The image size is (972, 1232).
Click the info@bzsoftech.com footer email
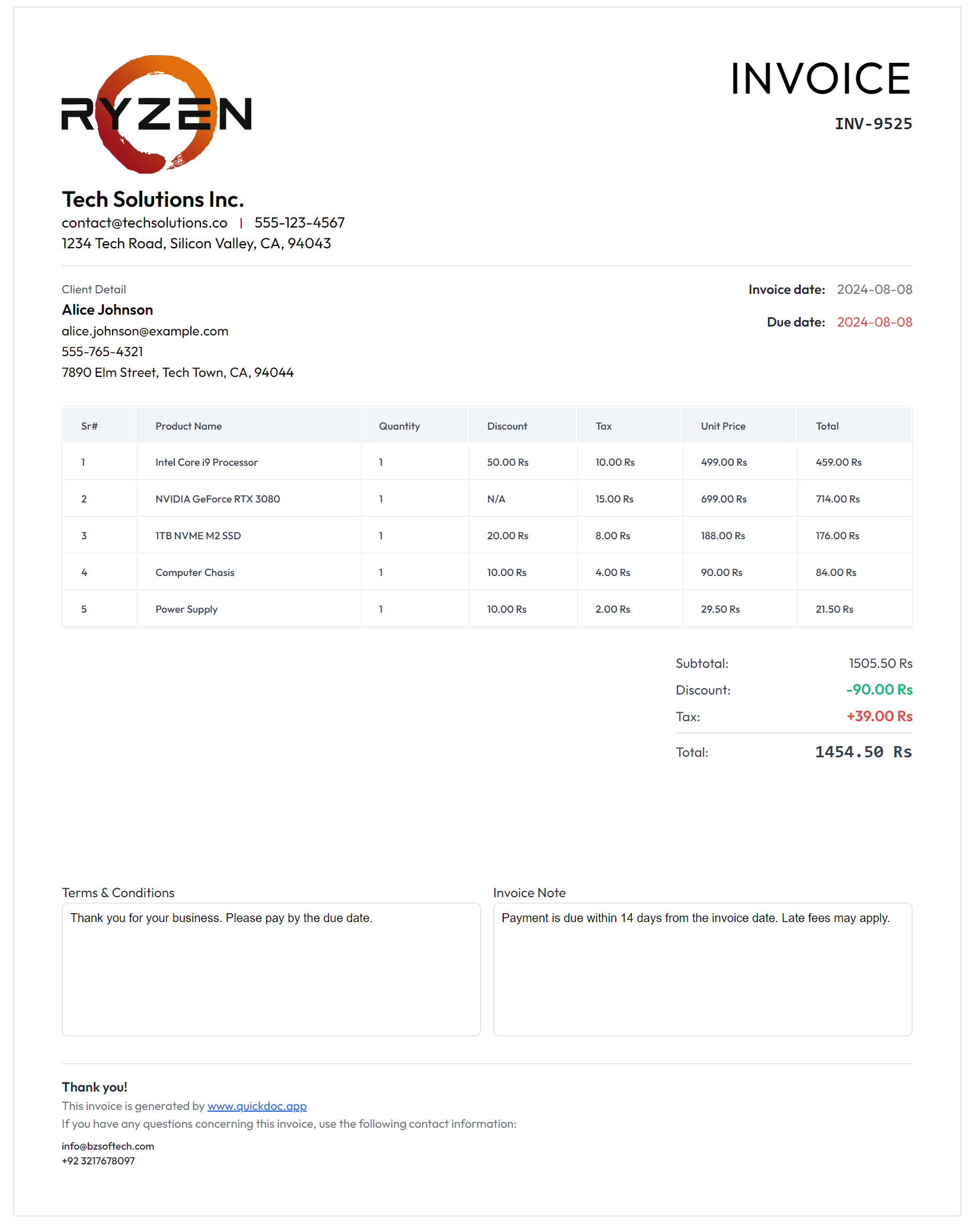tap(108, 1145)
